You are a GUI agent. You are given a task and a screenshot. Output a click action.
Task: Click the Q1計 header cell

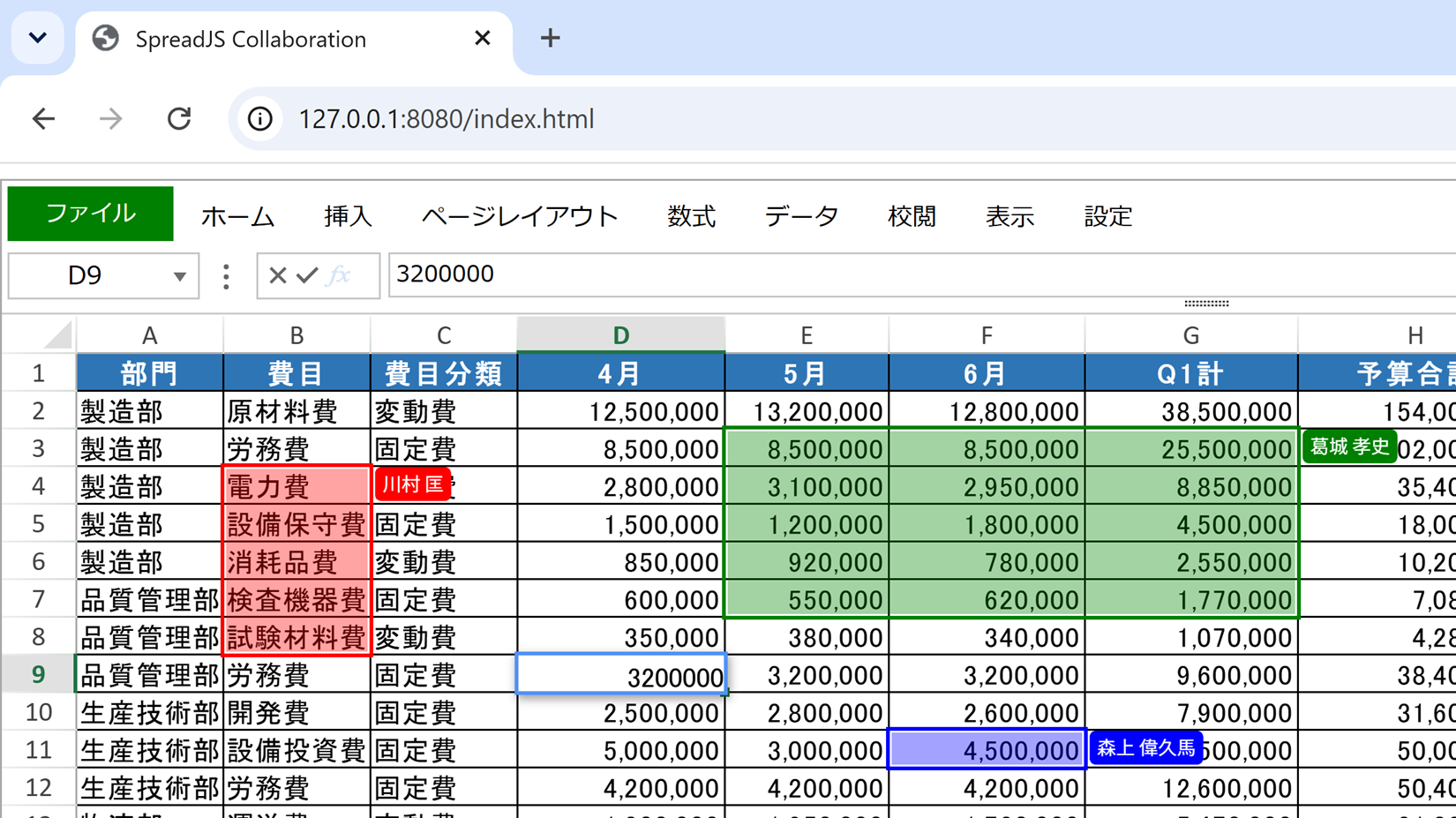1191,373
